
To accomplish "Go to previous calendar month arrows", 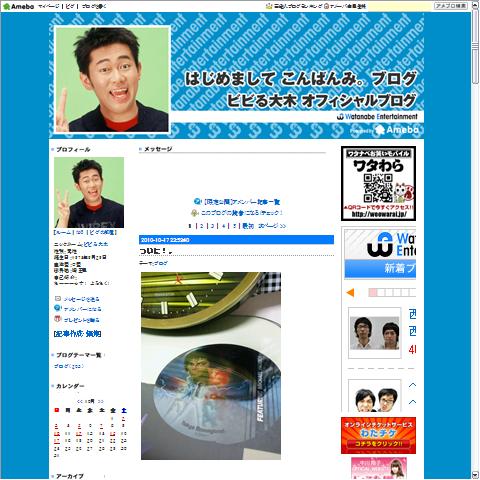I will [x=79, y=401].
